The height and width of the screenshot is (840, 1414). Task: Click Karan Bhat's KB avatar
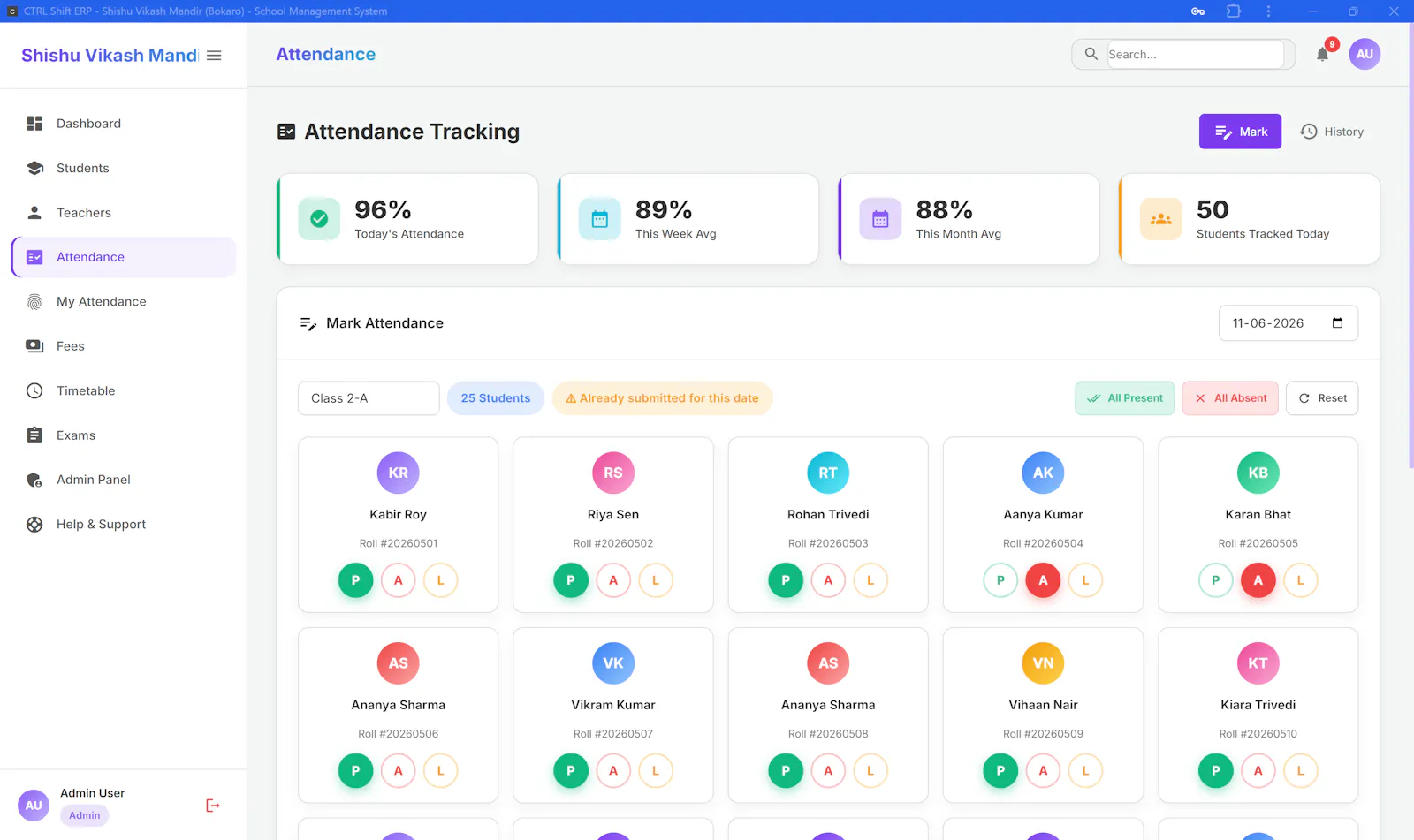tap(1258, 473)
